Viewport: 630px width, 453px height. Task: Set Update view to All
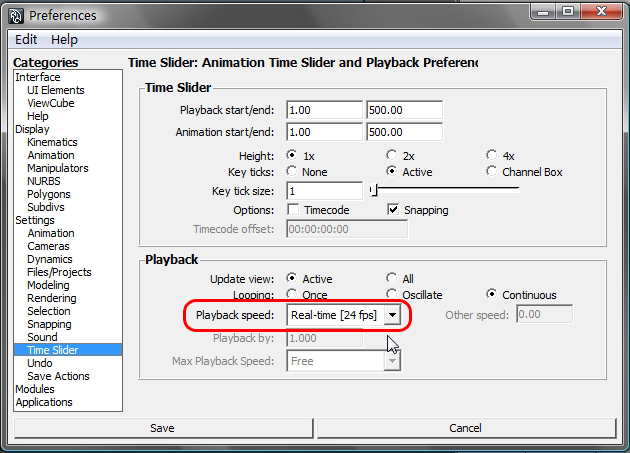[391, 278]
